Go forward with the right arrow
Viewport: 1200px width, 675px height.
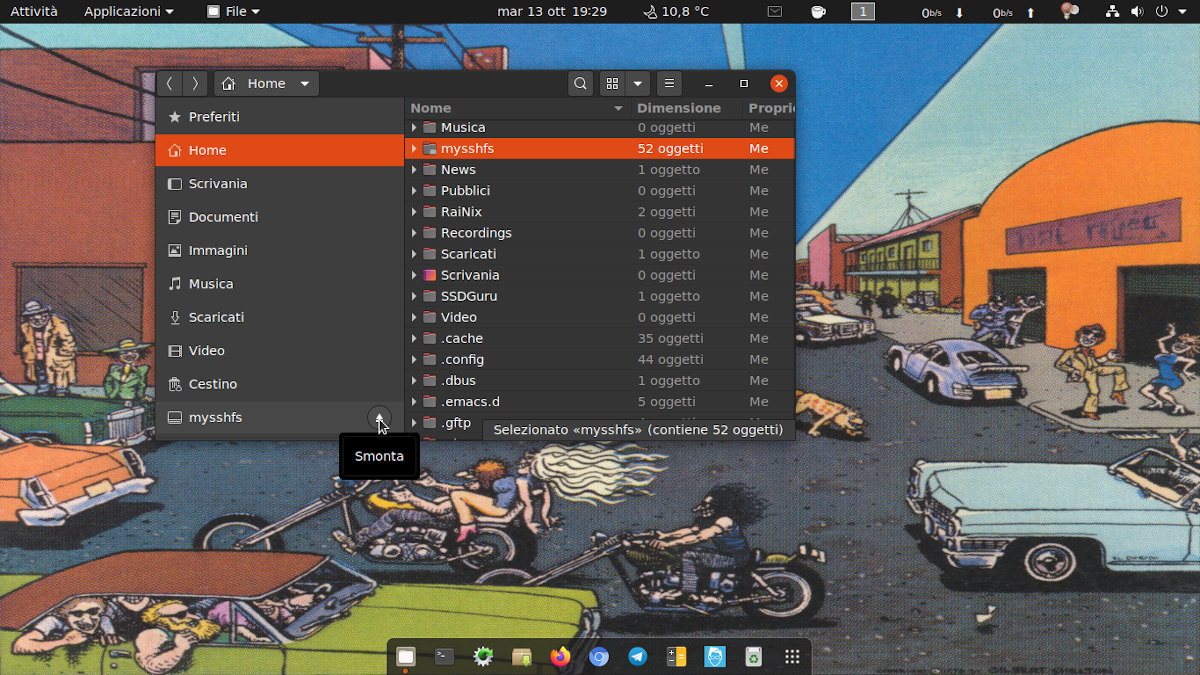(x=195, y=84)
